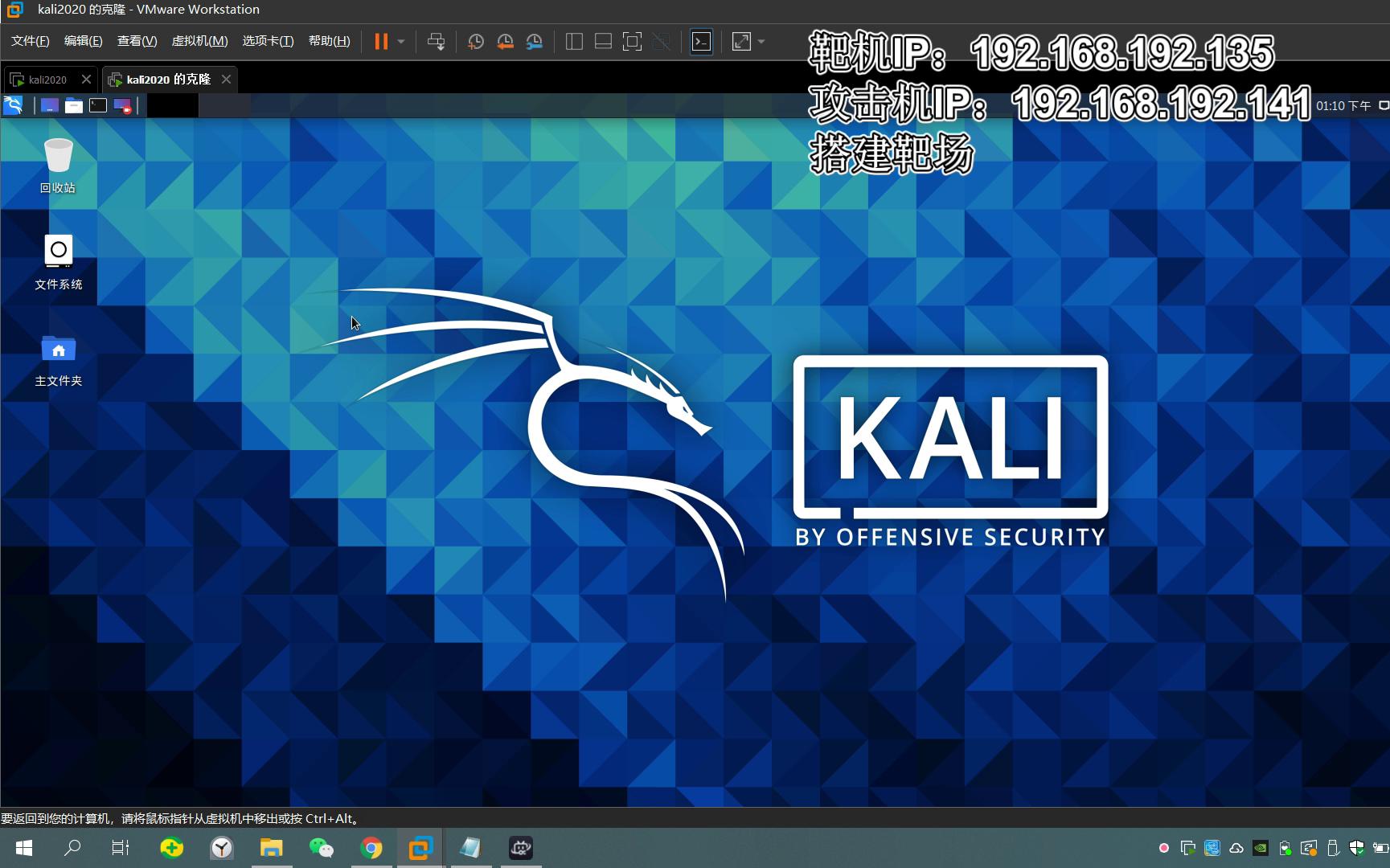Open the Windows Start menu
This screenshot has width=1390, height=868.
tap(23, 848)
